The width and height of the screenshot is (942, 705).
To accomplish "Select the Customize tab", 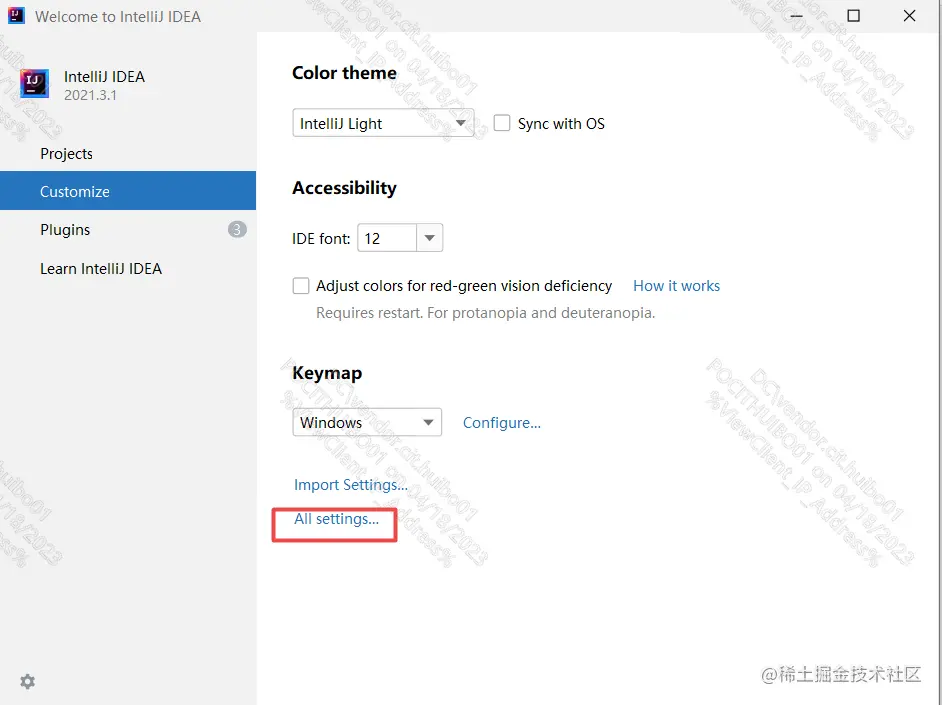I will (x=128, y=191).
